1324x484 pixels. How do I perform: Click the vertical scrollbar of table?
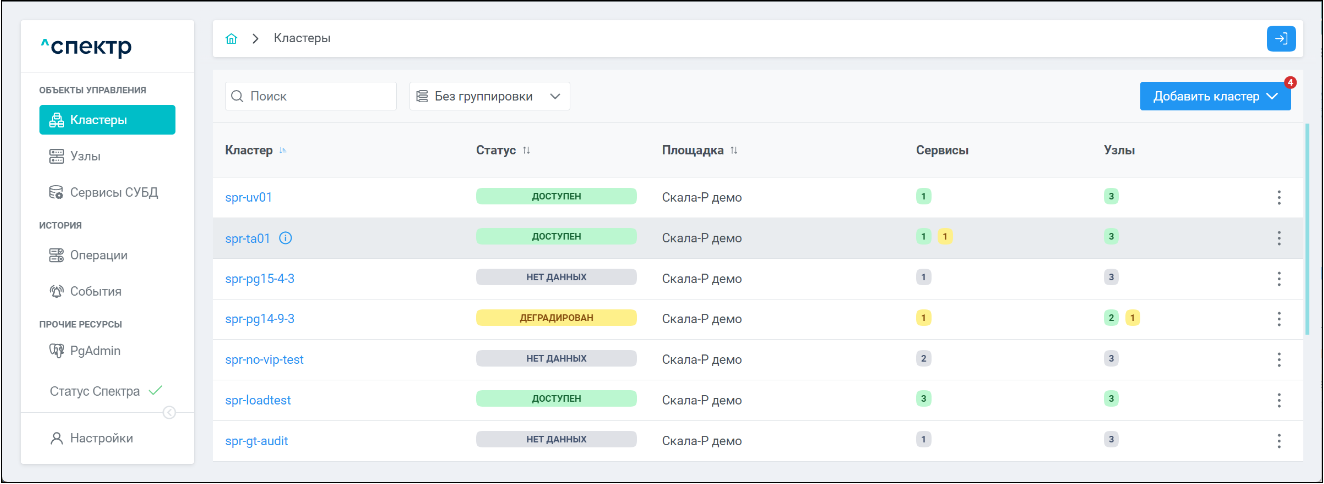coord(1306,230)
